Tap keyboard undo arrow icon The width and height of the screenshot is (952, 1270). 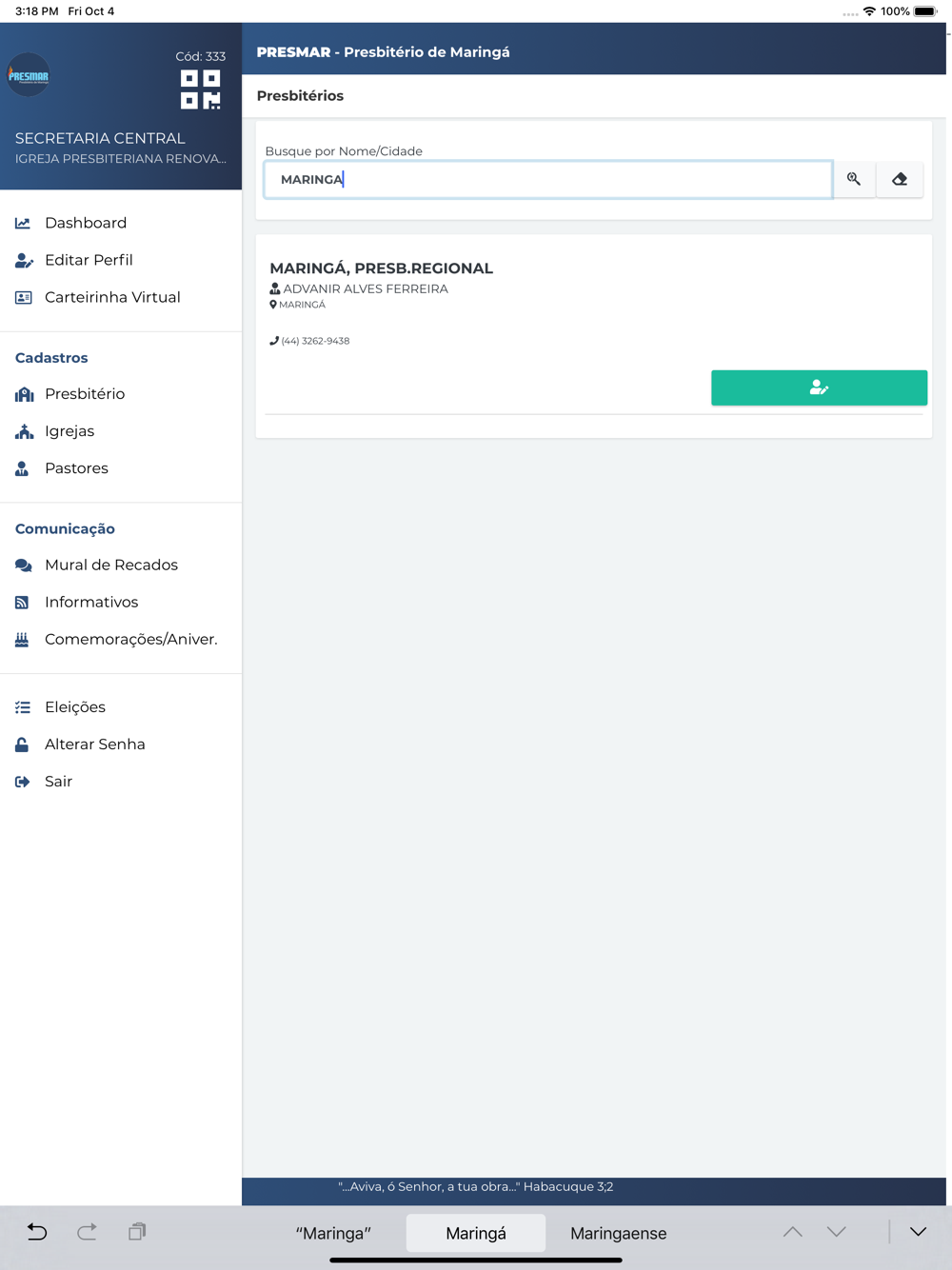tap(37, 1232)
